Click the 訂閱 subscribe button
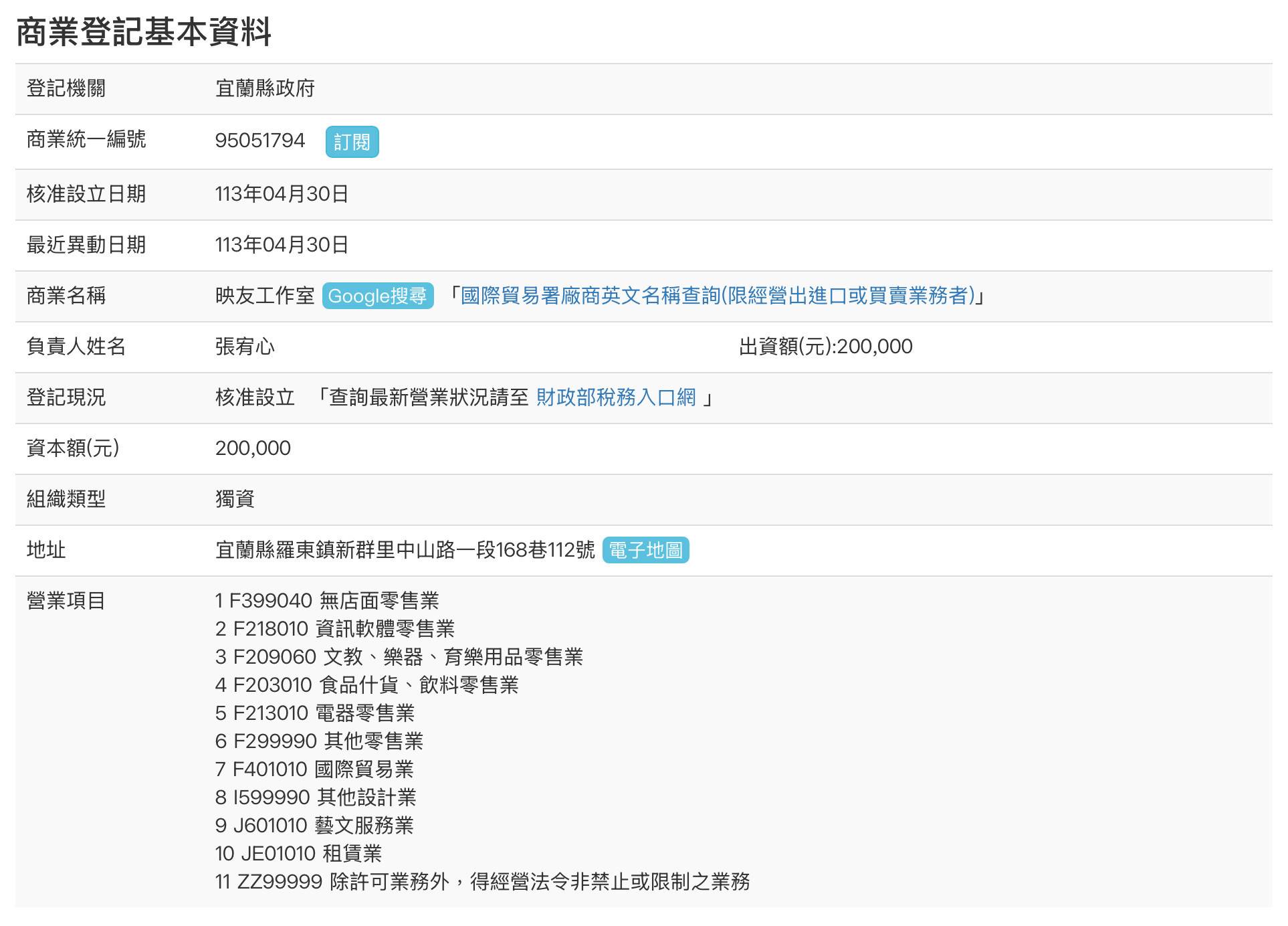Screen dimensions: 1288x926 tap(352, 142)
